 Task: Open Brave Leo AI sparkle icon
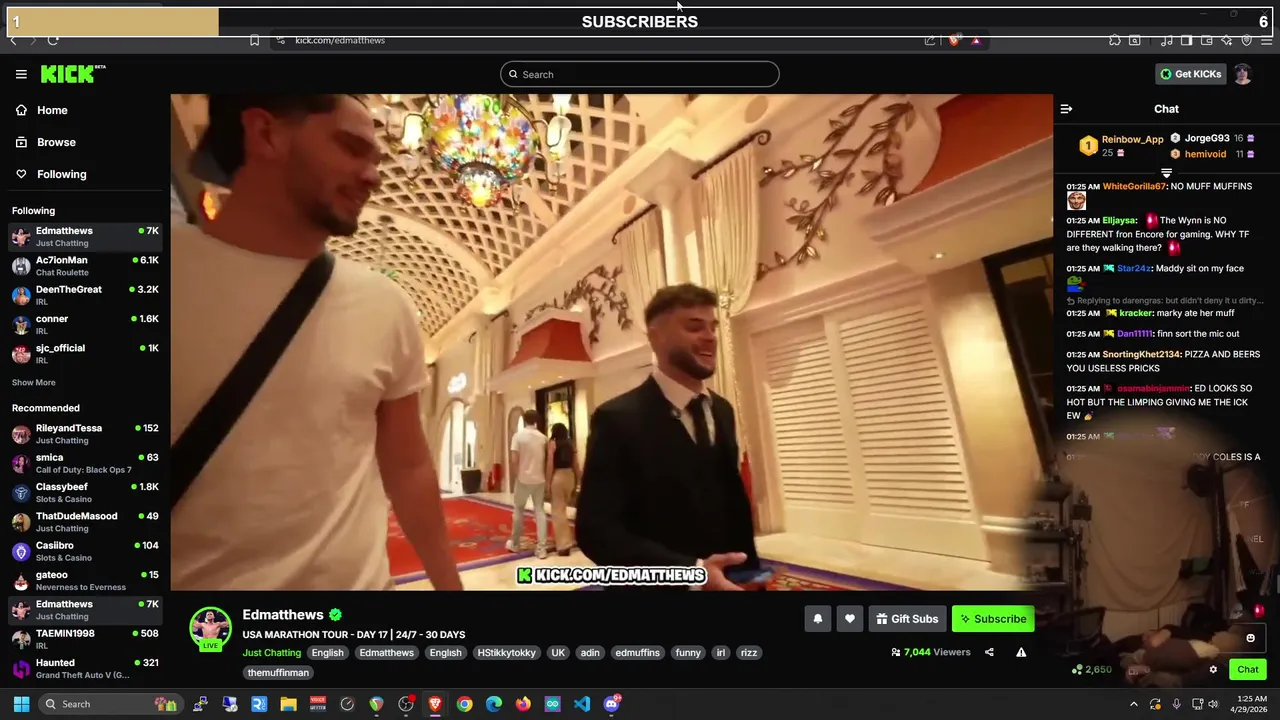(x=1226, y=40)
